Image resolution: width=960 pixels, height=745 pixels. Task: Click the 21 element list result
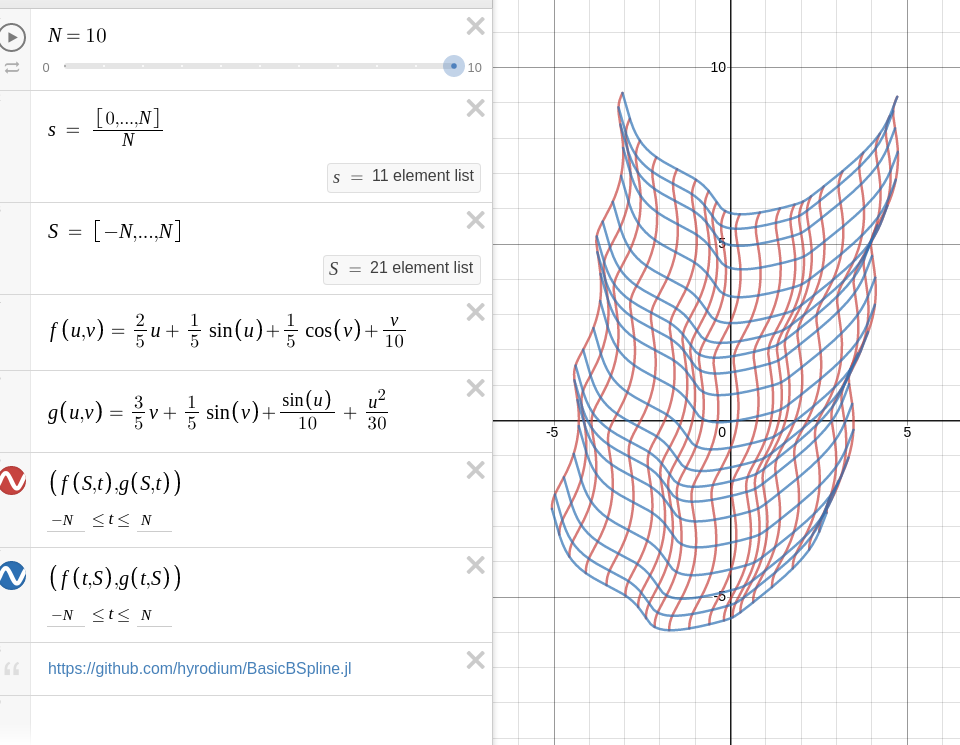tap(402, 269)
